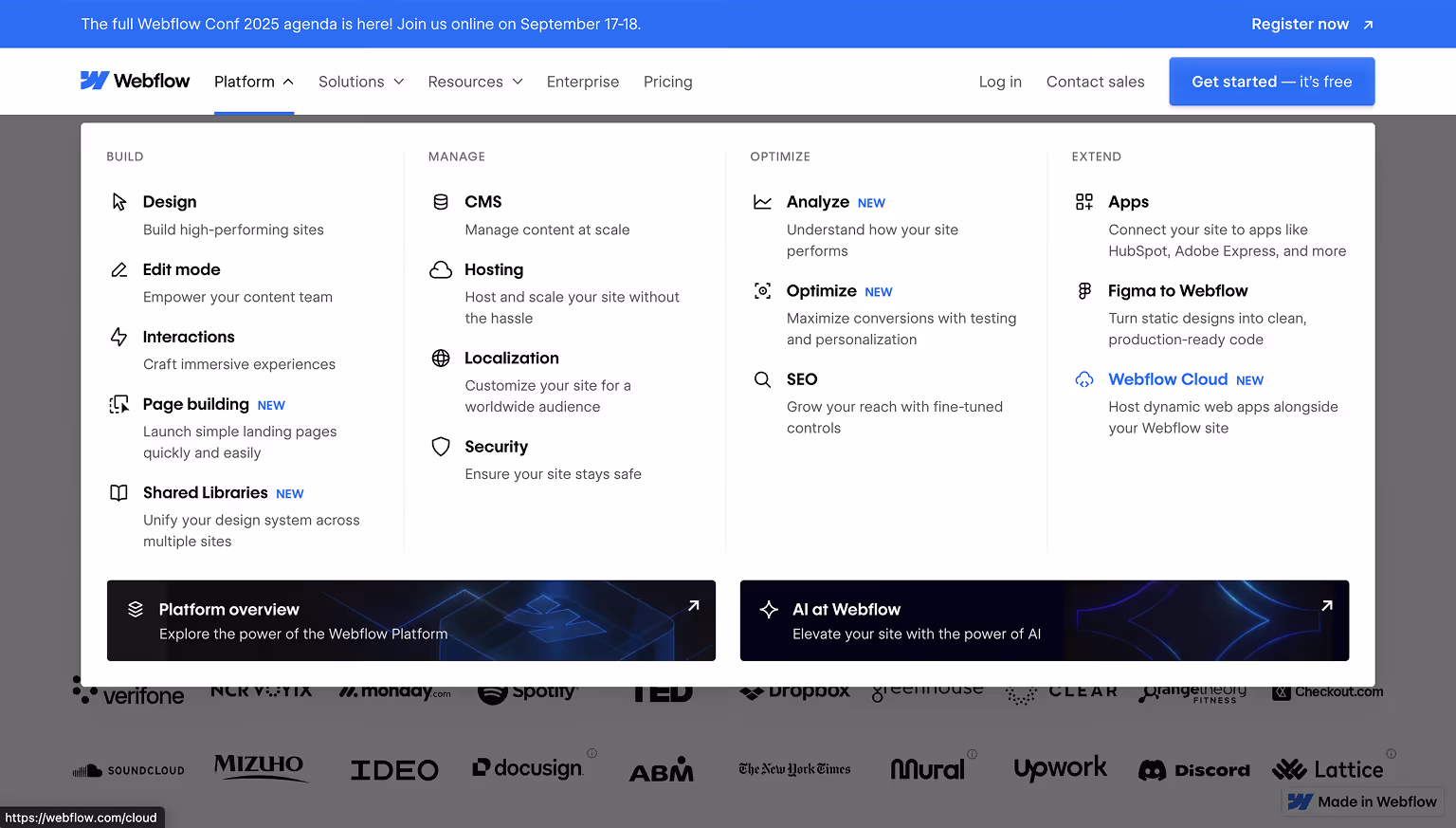Viewport: 1456px width, 828px height.
Task: Click the Apps grid icon under Extend
Action: click(1083, 201)
